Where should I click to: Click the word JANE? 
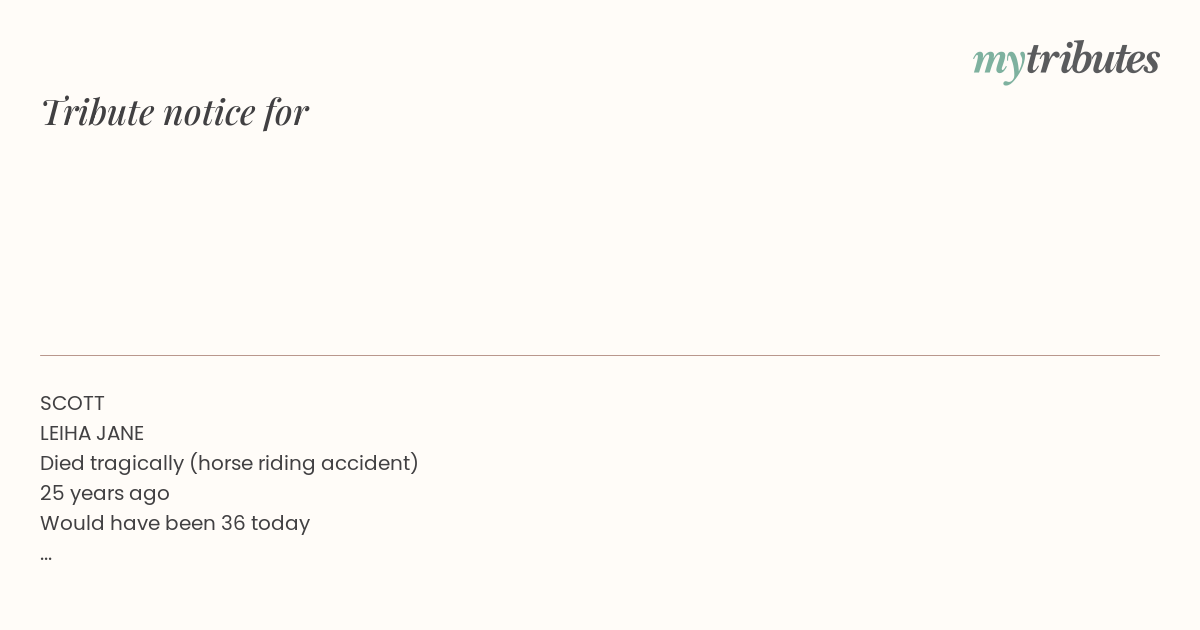click(x=120, y=433)
